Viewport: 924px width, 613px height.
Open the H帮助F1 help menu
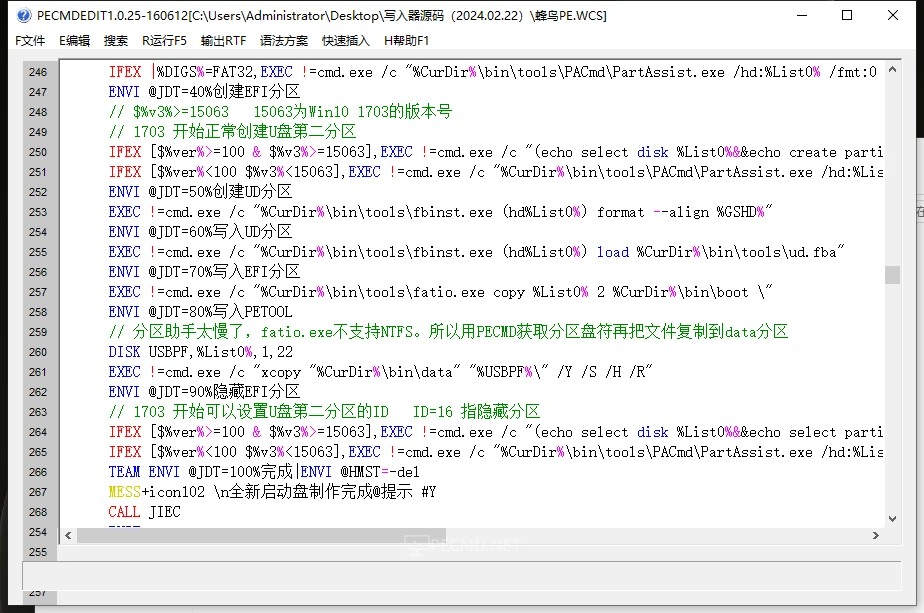click(406, 40)
